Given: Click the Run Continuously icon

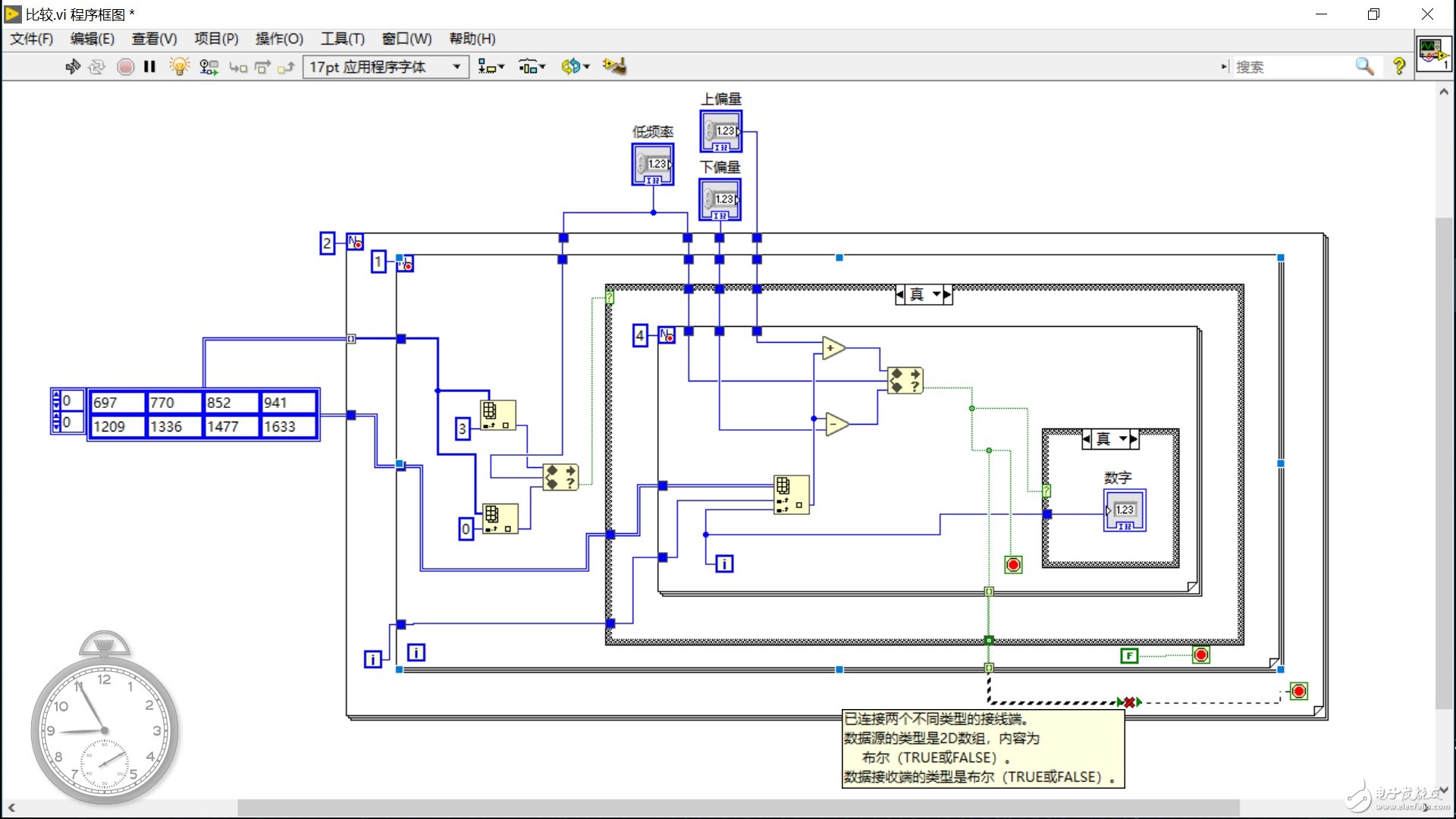Looking at the screenshot, I should tap(96, 67).
